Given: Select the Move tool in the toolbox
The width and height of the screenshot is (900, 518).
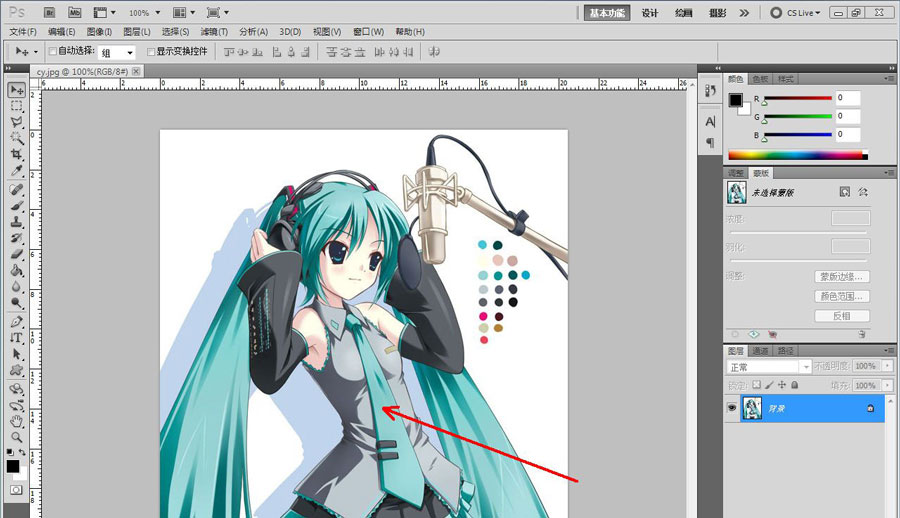Looking at the screenshot, I should tap(17, 90).
